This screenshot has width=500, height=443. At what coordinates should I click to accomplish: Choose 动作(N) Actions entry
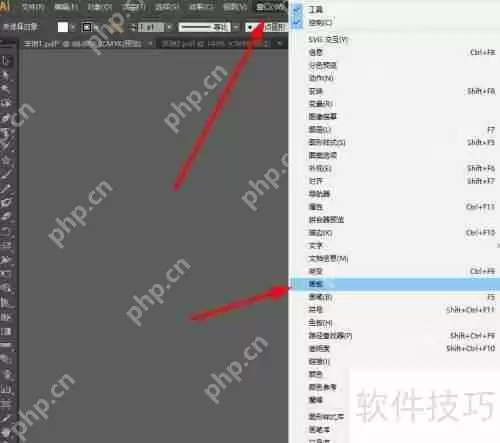[x=394, y=78]
